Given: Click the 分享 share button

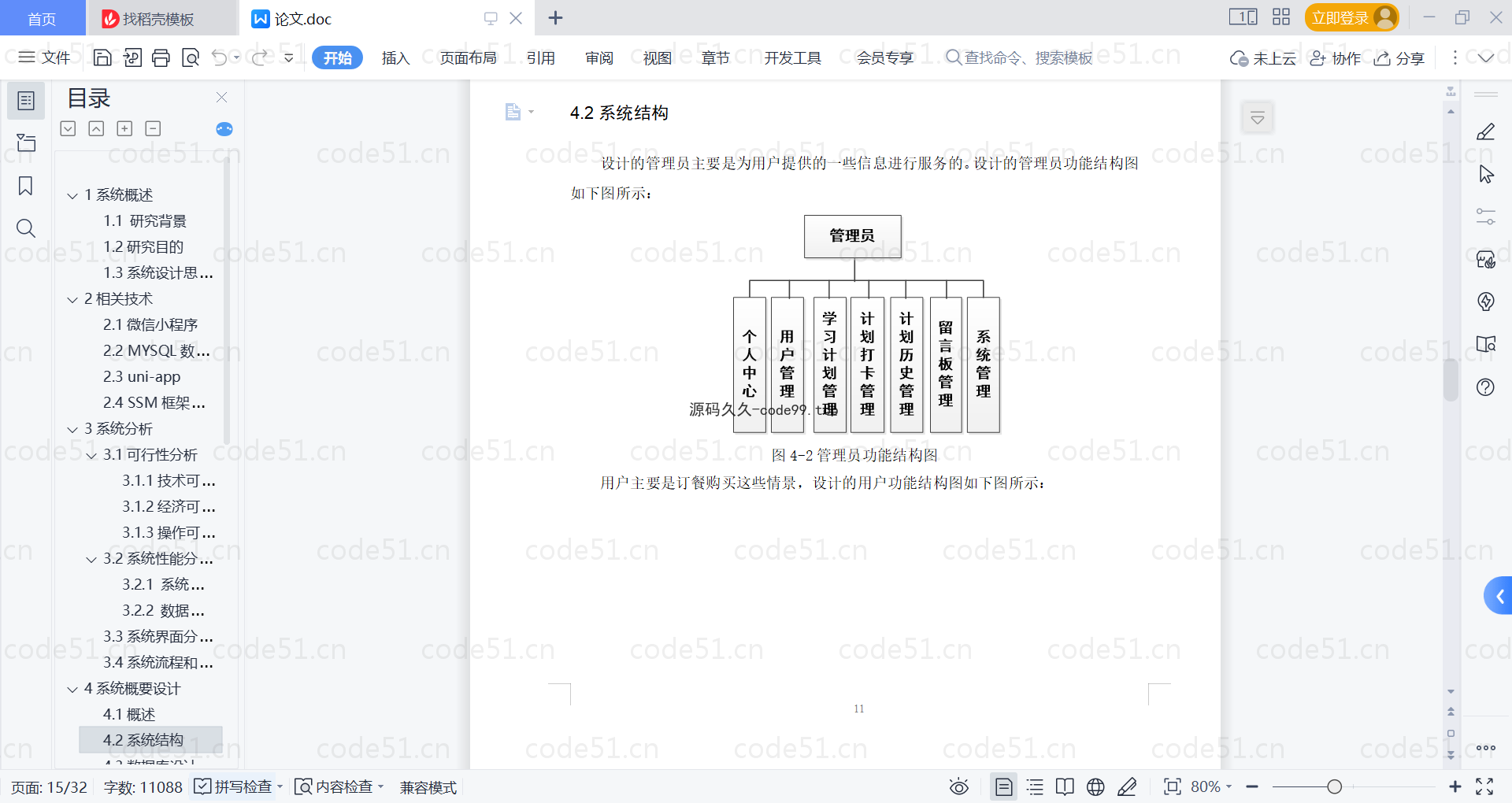Looking at the screenshot, I should pyautogui.click(x=1399, y=57).
